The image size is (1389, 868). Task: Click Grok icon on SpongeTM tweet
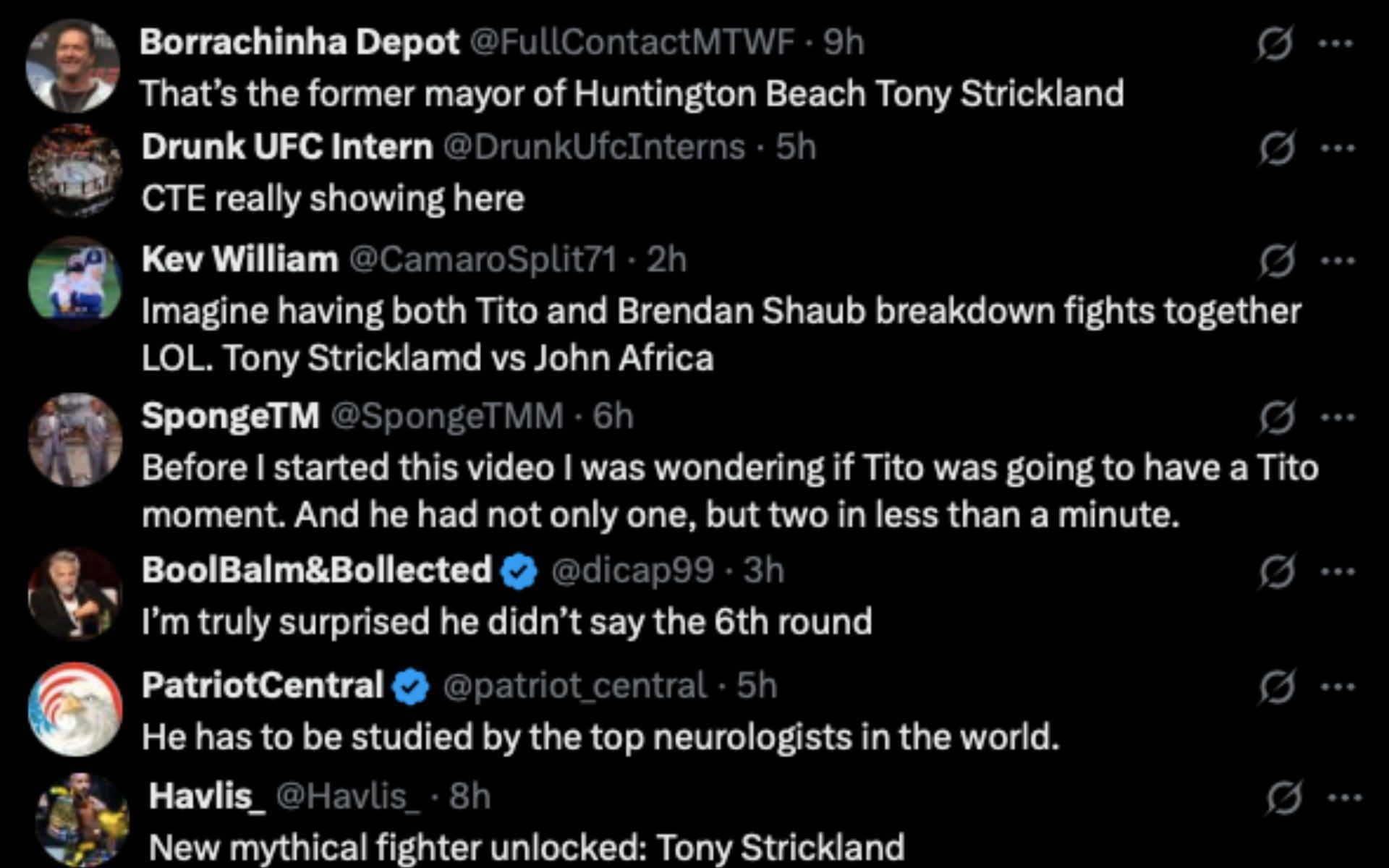coord(1275,417)
